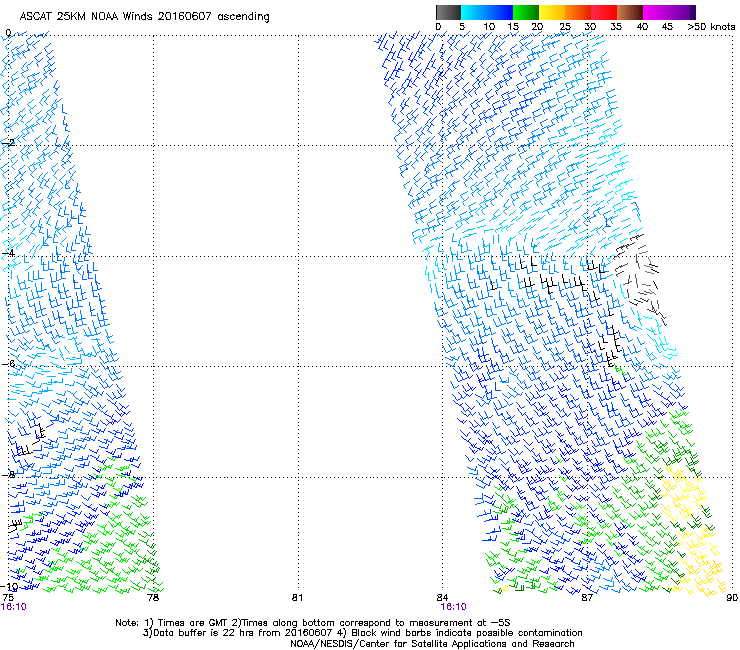Click the '>50 knots' legend label
The width and height of the screenshot is (740, 650).
(711, 27)
